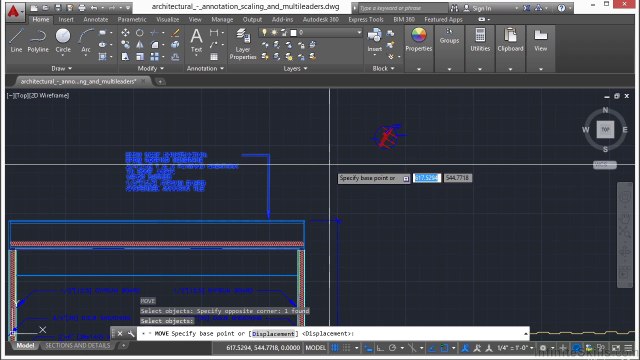The image size is (640, 360).
Task: Click the search keyword input field
Action: (x=402, y=8)
